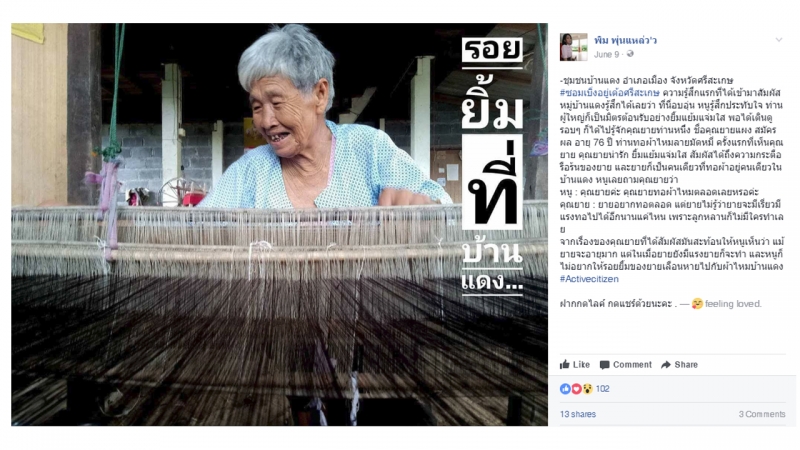Viewport: 800px width, 450px height.
Task: Click the public globe privacy icon
Action: (x=630, y=54)
